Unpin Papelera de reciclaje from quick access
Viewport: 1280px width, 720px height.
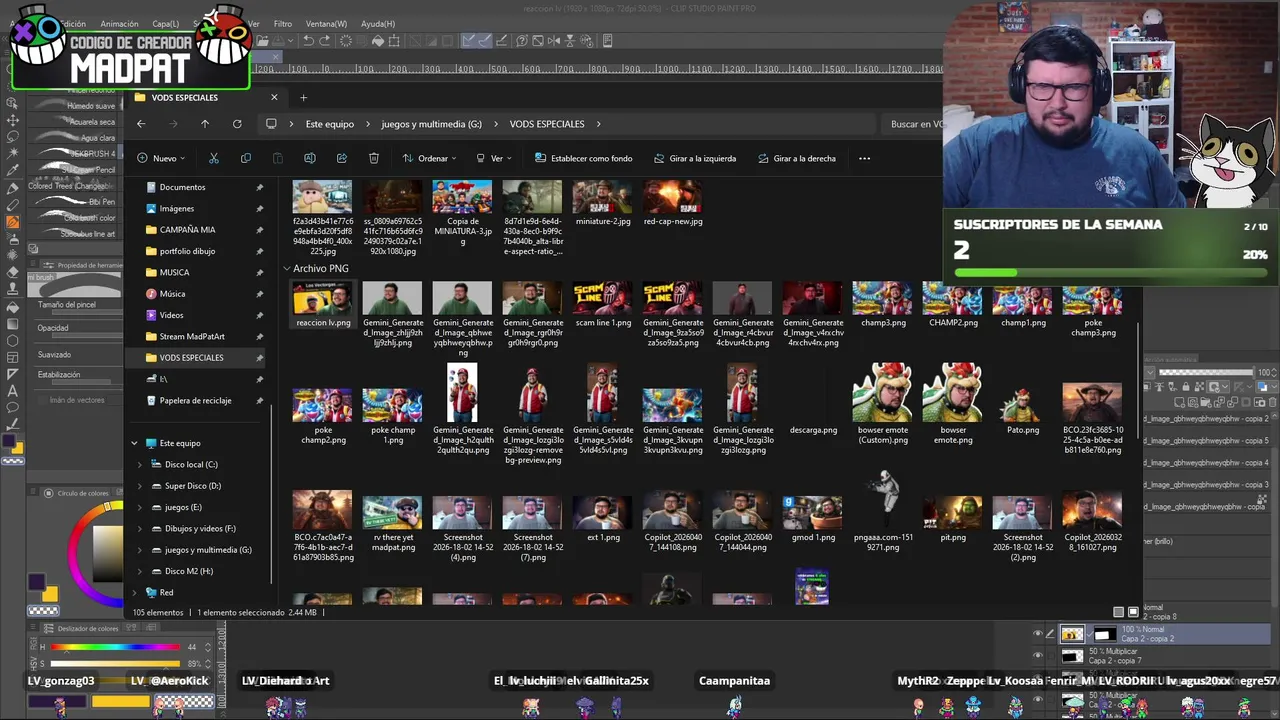260,400
